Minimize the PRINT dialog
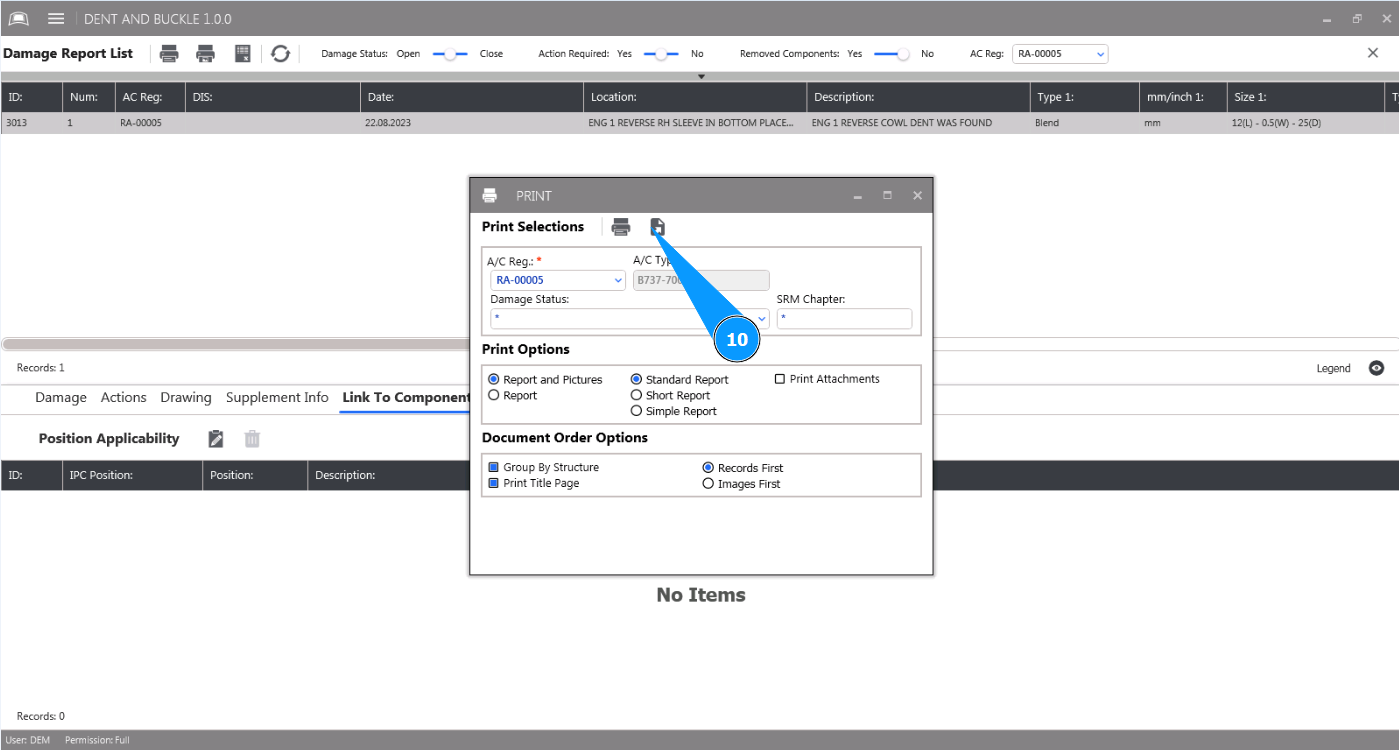Image resolution: width=1399 pixels, height=750 pixels. coord(858,196)
